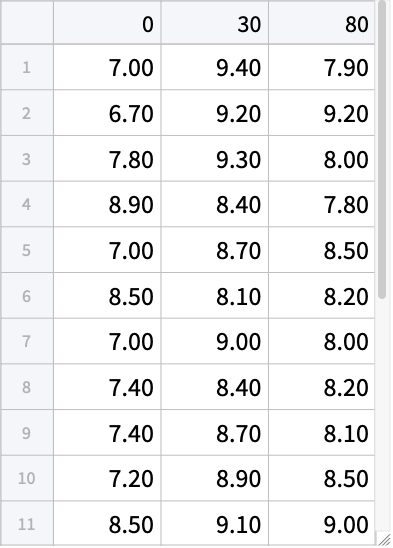Image resolution: width=393 pixels, height=548 pixels.
Task: Click cell 9.10 in row 11
Action: click(215, 524)
